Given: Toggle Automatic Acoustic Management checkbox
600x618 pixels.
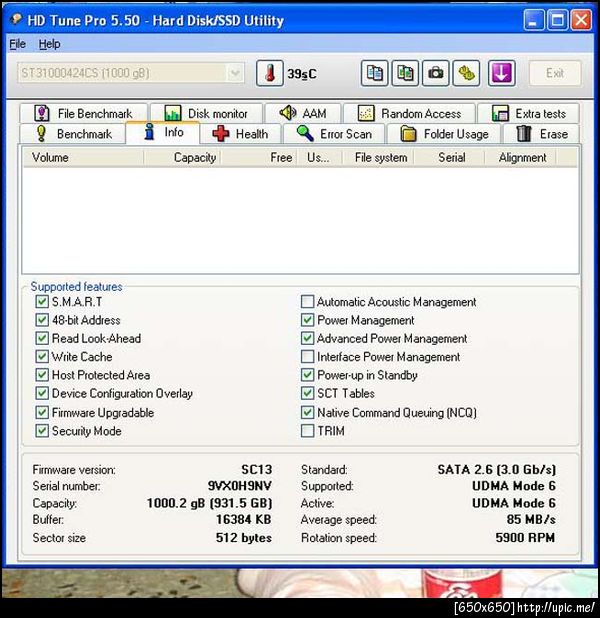Looking at the screenshot, I should point(307,302).
